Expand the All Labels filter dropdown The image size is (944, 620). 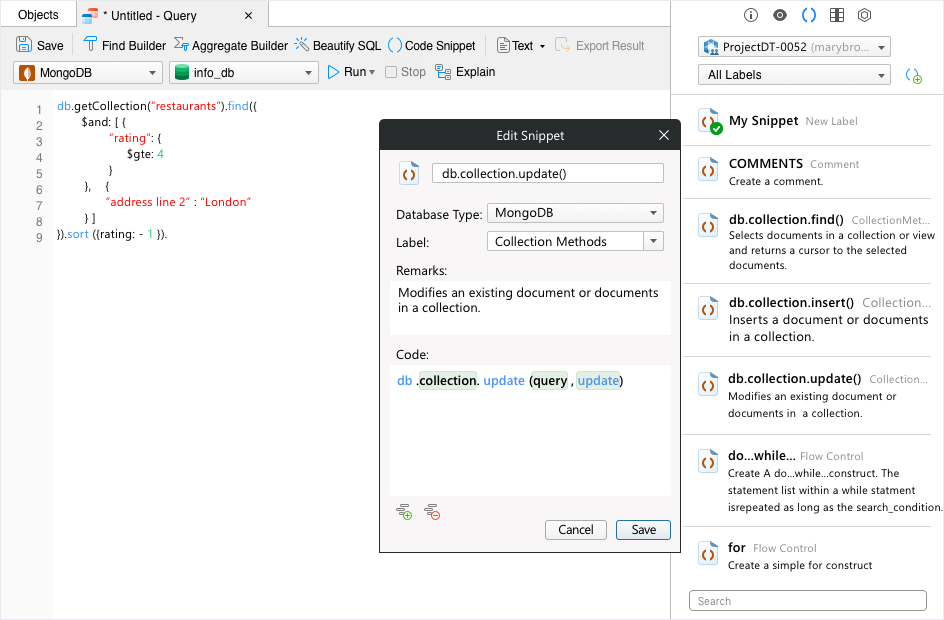tap(794, 75)
